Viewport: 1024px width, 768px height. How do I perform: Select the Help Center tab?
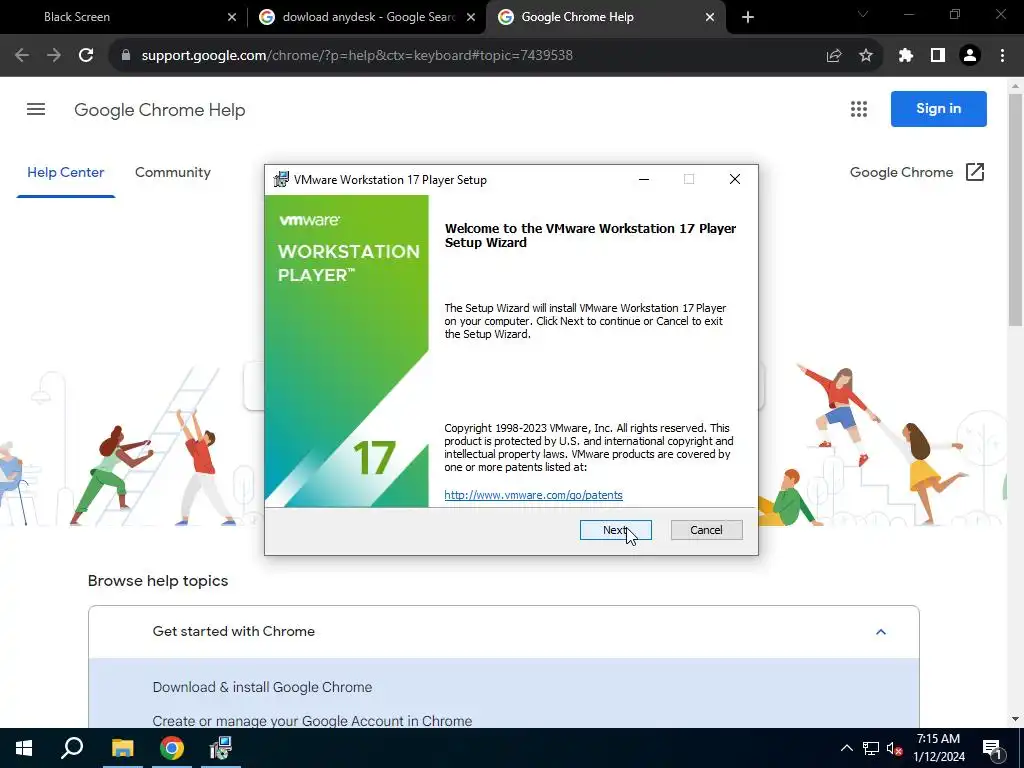click(65, 172)
